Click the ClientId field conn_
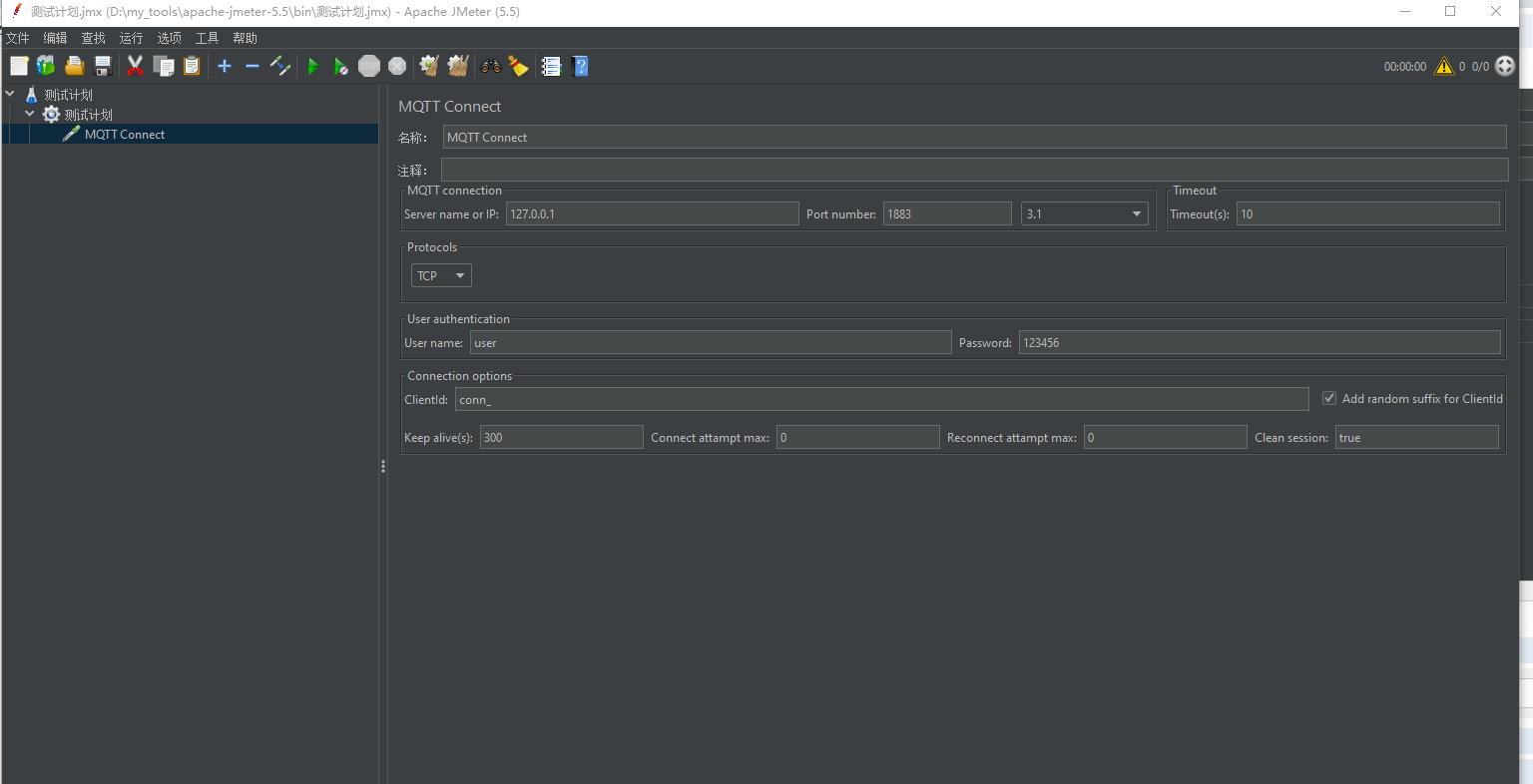 point(882,399)
